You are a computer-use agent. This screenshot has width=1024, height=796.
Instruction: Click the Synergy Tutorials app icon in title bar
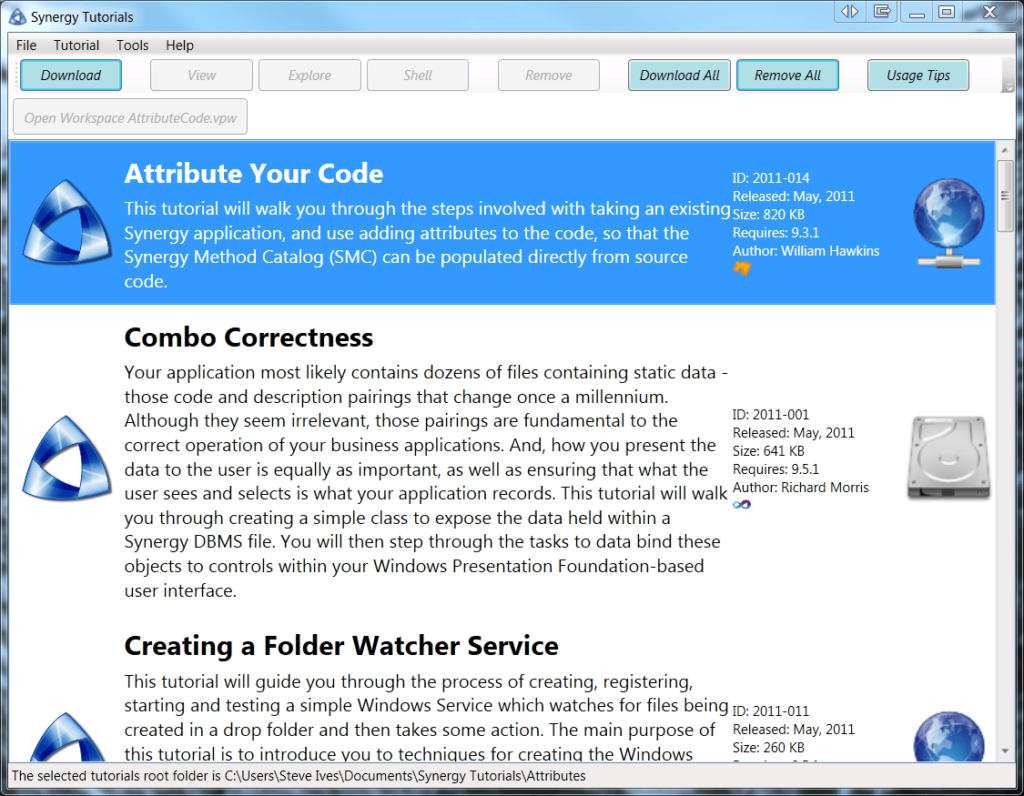click(x=16, y=17)
